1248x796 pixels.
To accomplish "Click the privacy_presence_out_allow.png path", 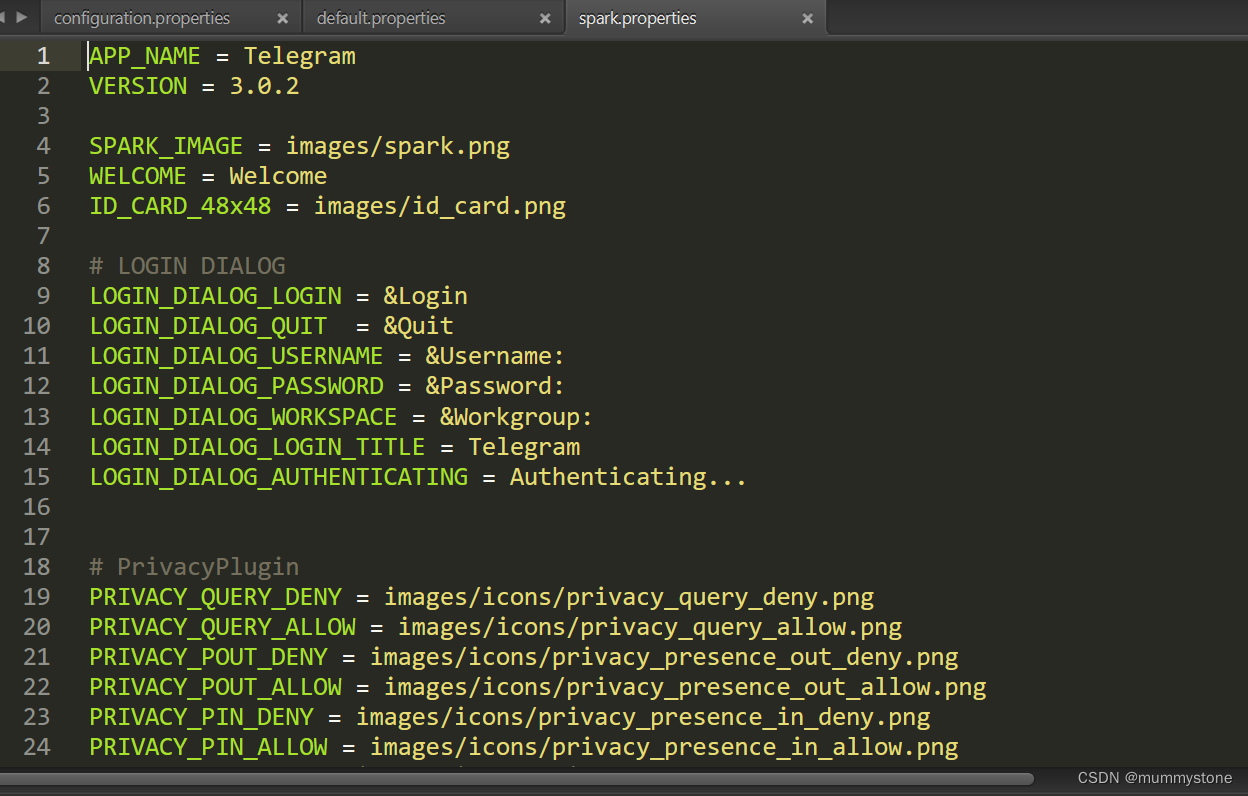I will coord(685,687).
